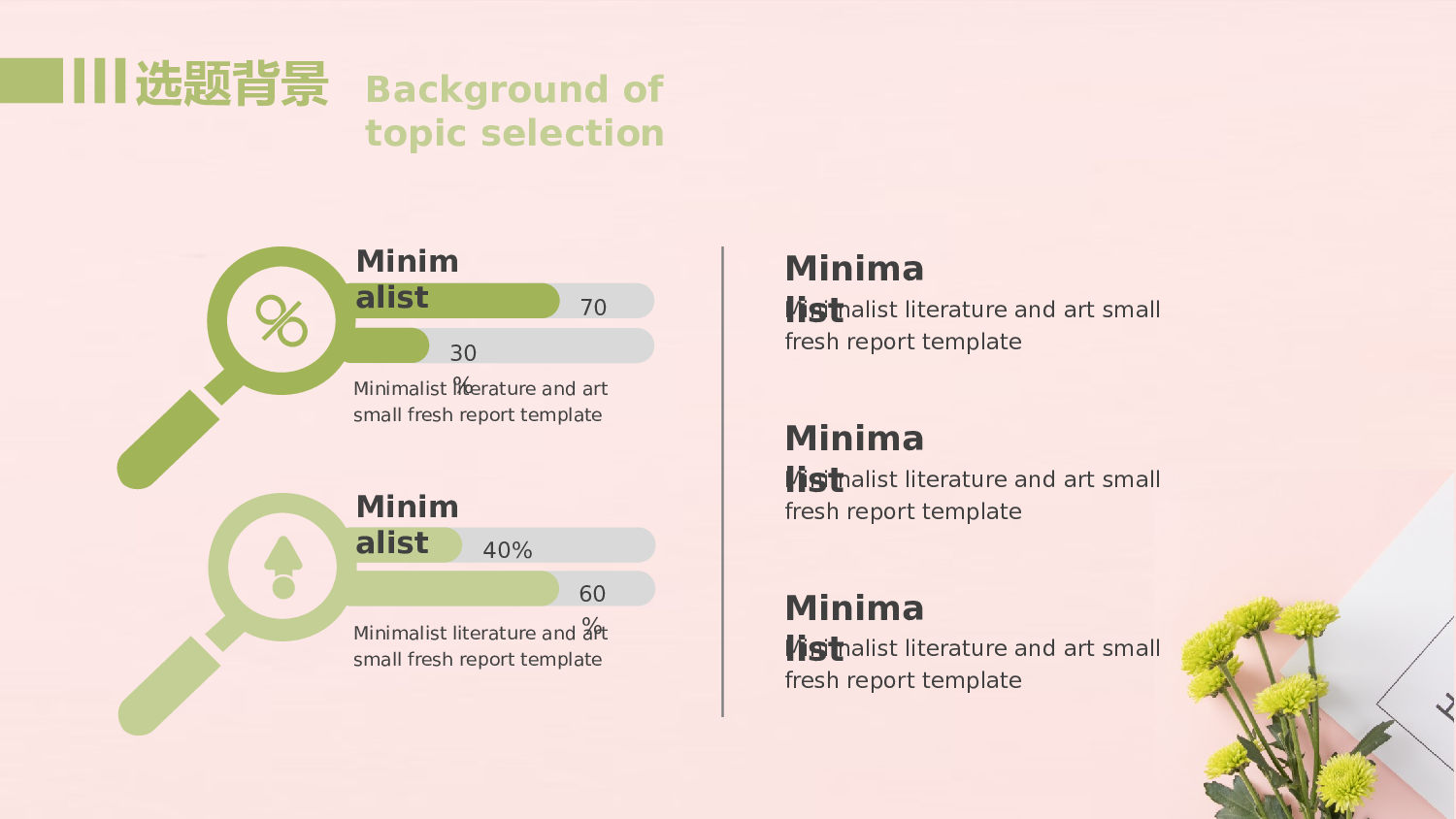
Task: Click the 40% progress bar
Action: pyautogui.click(x=499, y=545)
